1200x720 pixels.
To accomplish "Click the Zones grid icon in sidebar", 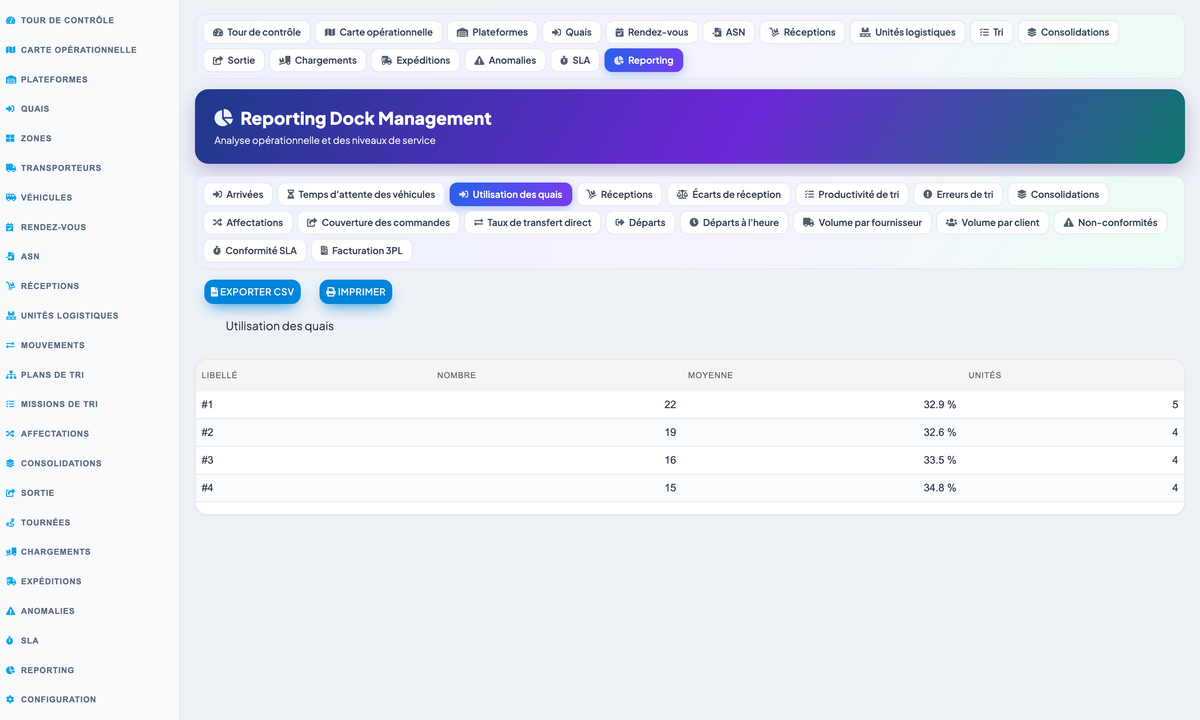I will (10, 138).
